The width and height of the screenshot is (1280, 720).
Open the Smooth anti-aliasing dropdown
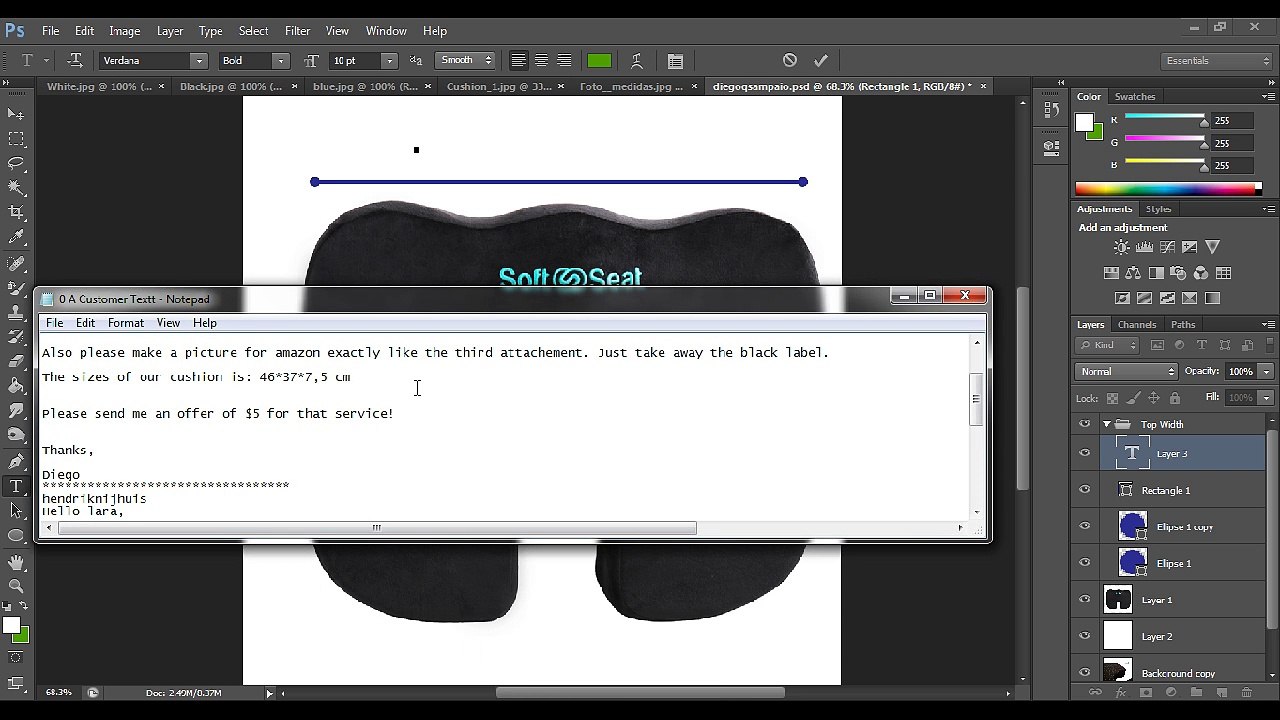point(466,61)
